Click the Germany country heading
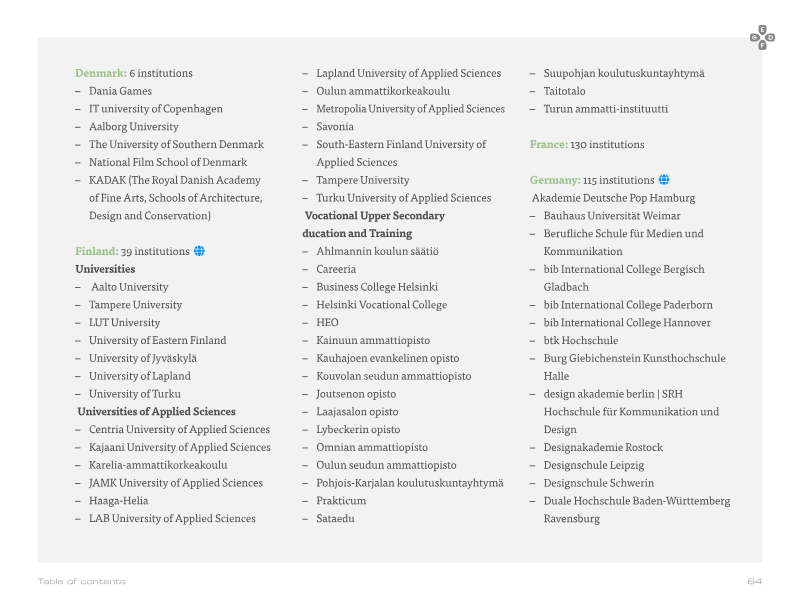Screen dimensions: 800x600 pyautogui.click(x=555, y=180)
